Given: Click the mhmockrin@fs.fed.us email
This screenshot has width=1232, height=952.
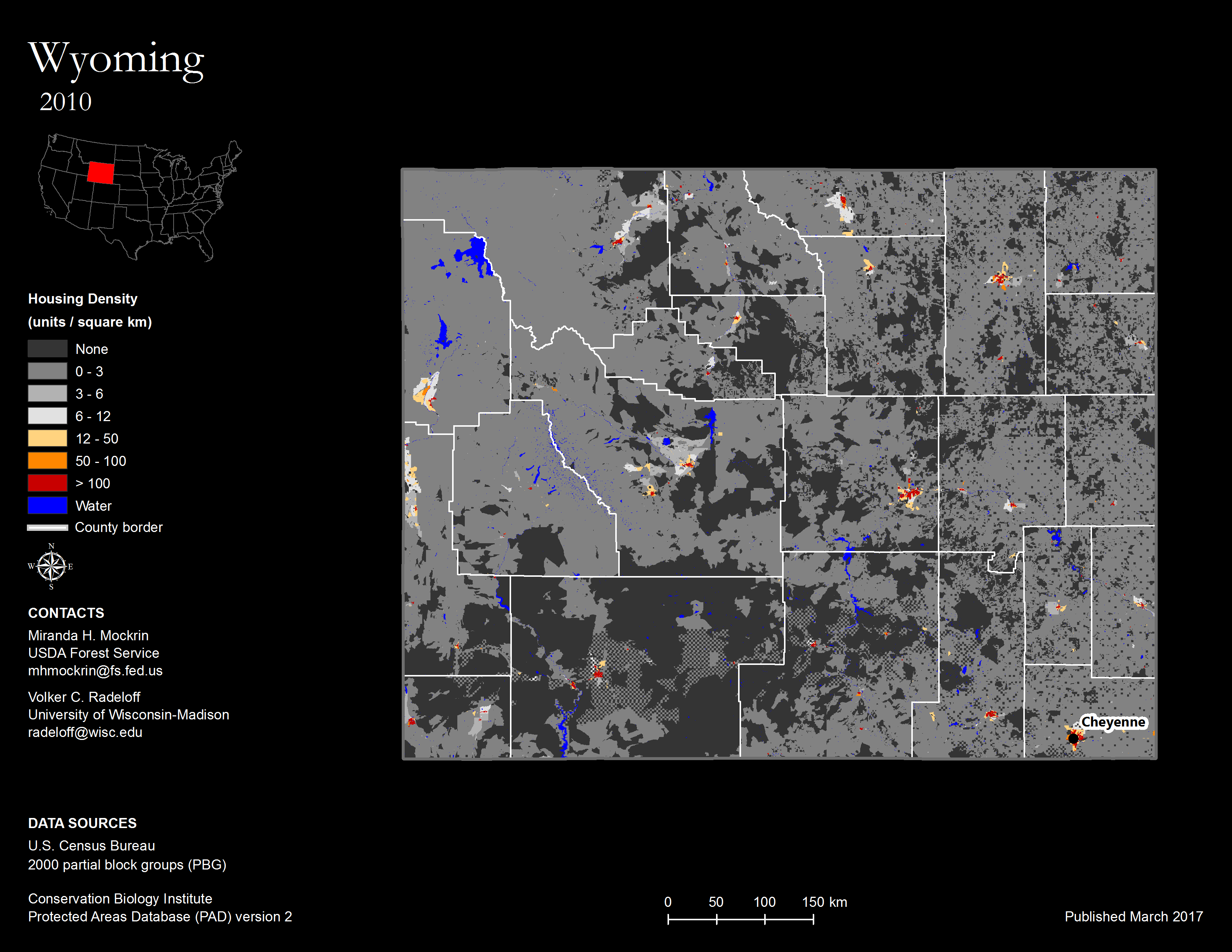Looking at the screenshot, I should (x=95, y=671).
